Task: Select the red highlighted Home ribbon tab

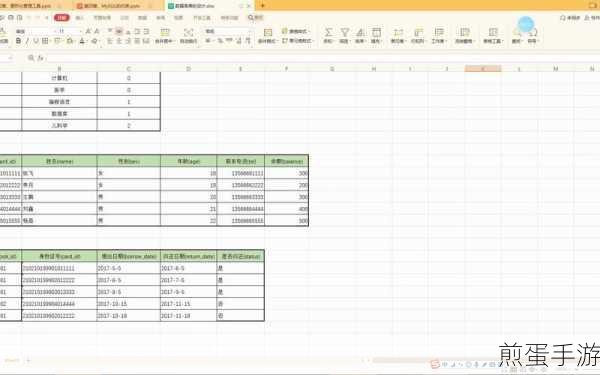Action: 62,17
